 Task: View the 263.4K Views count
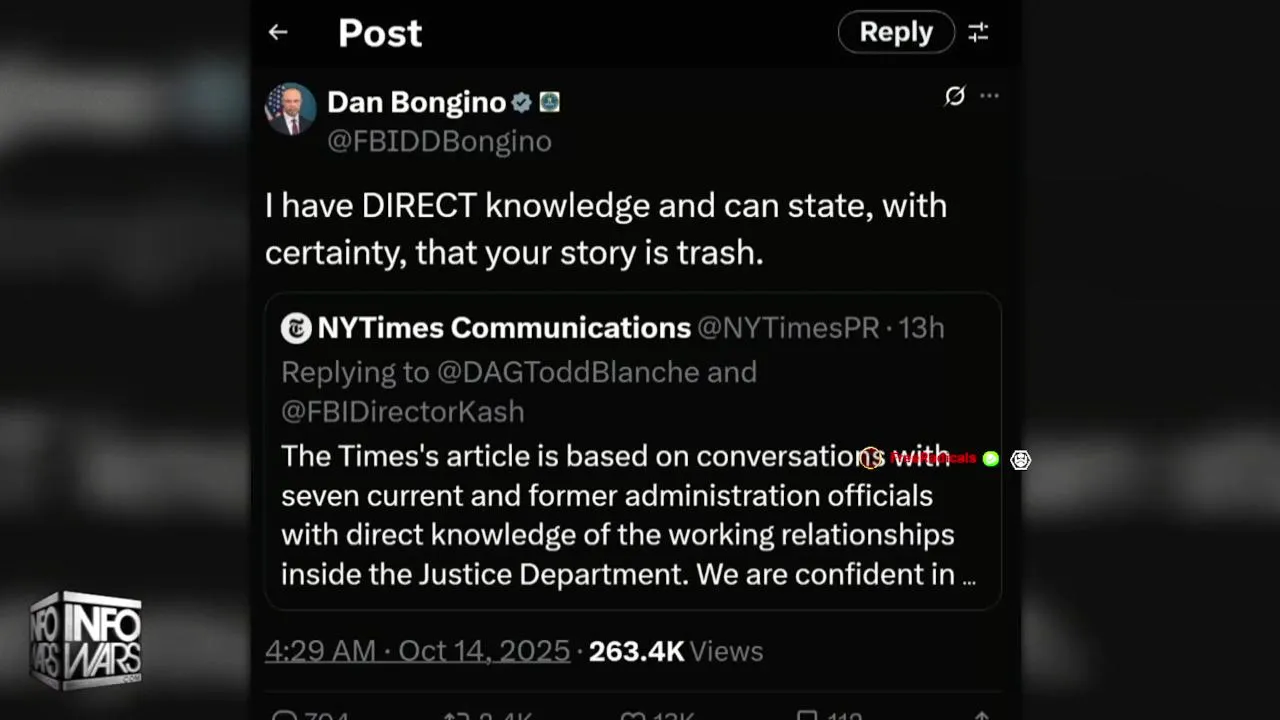(x=675, y=651)
